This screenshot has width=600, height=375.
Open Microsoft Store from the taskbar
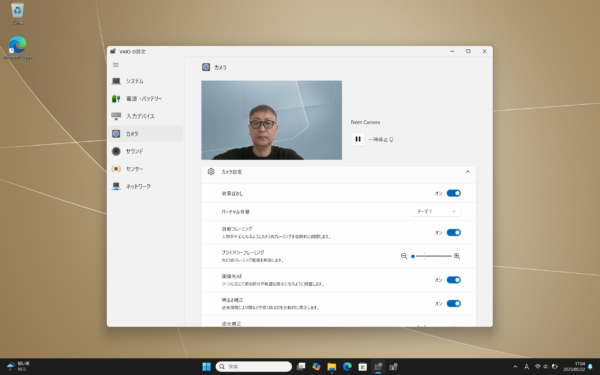pos(362,367)
